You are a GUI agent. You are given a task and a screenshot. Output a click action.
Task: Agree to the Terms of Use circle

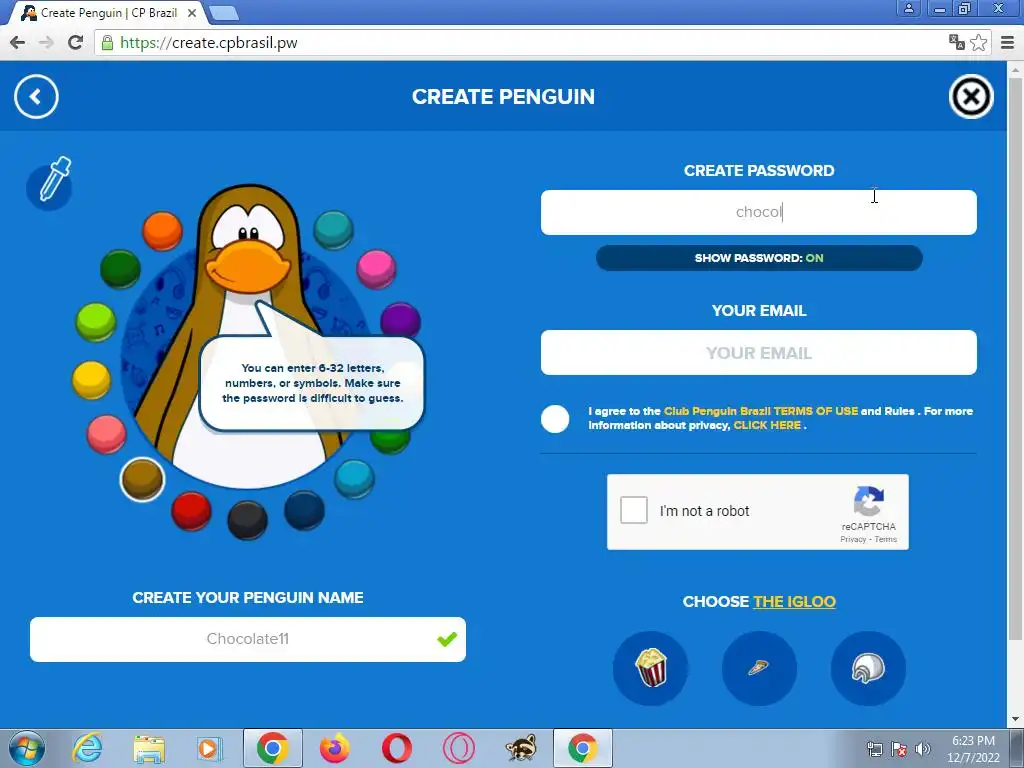coord(555,419)
